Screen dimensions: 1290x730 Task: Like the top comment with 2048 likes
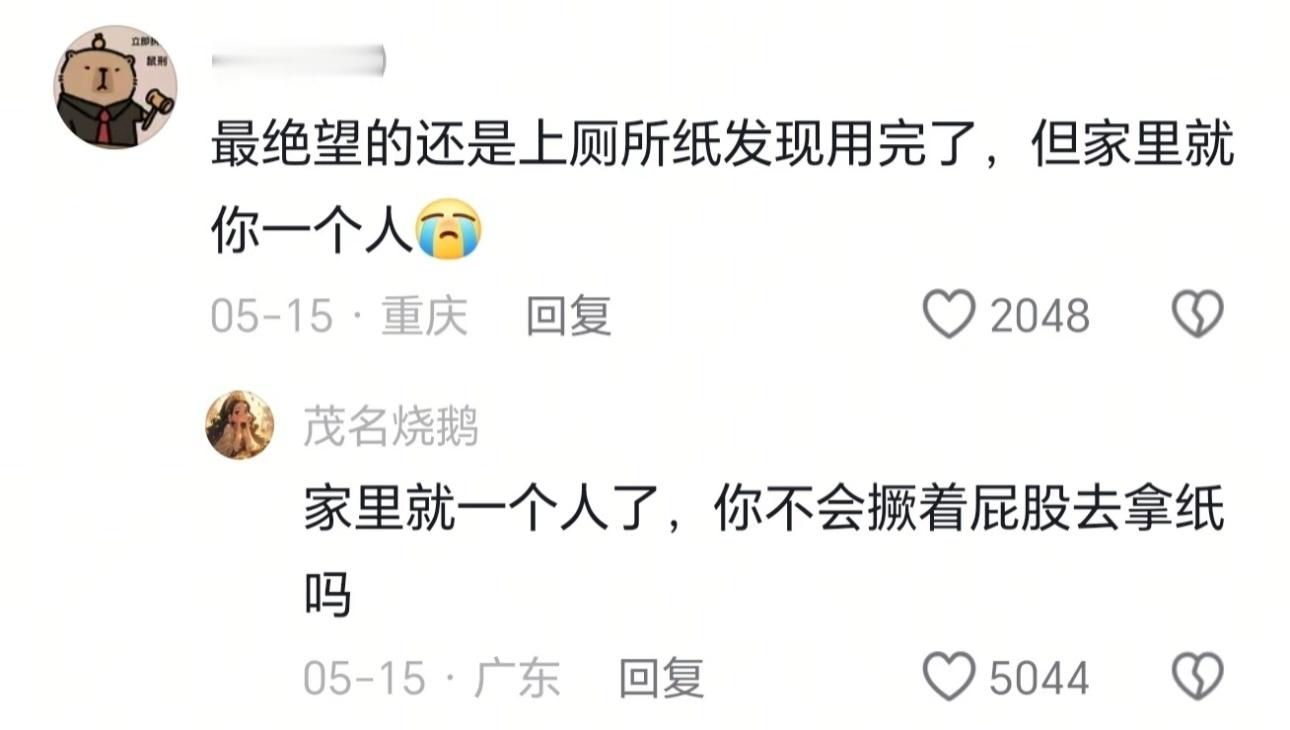pos(948,316)
